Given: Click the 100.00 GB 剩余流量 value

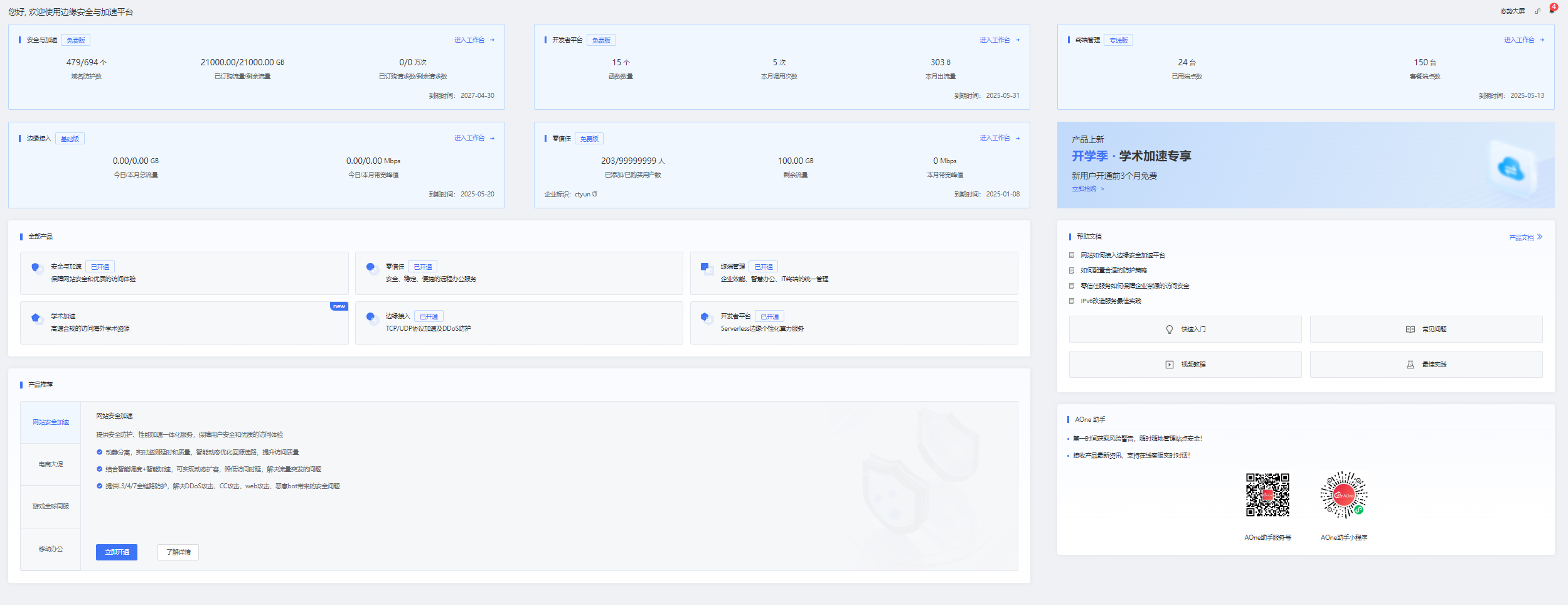Looking at the screenshot, I should click(796, 161).
